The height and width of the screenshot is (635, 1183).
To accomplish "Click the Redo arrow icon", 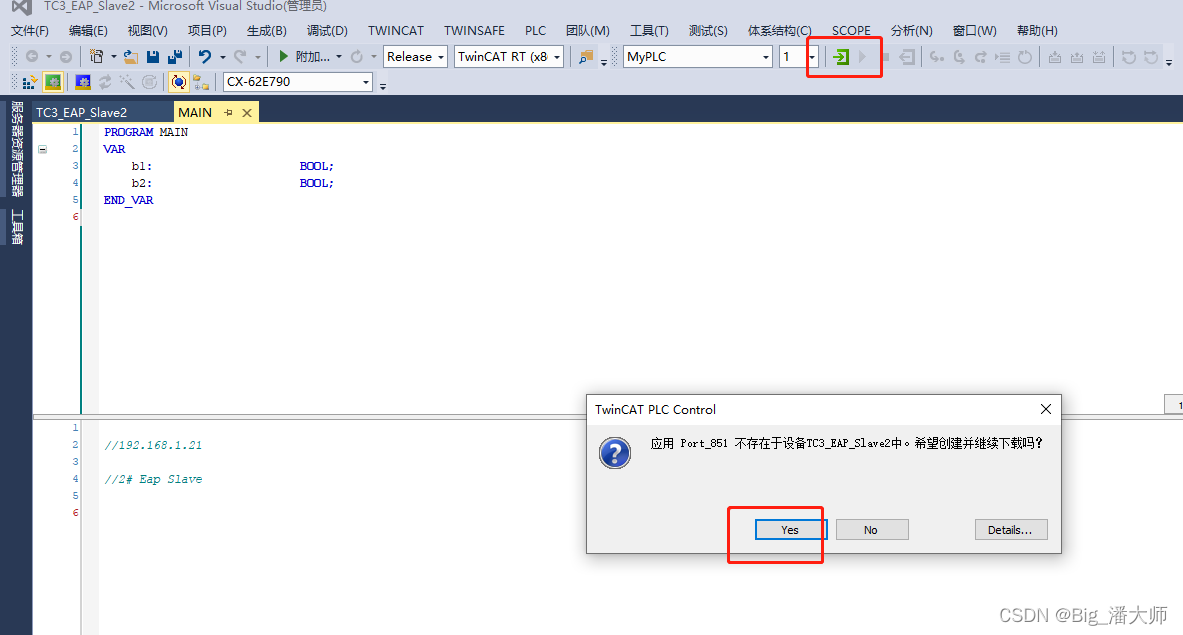I will pos(240,57).
